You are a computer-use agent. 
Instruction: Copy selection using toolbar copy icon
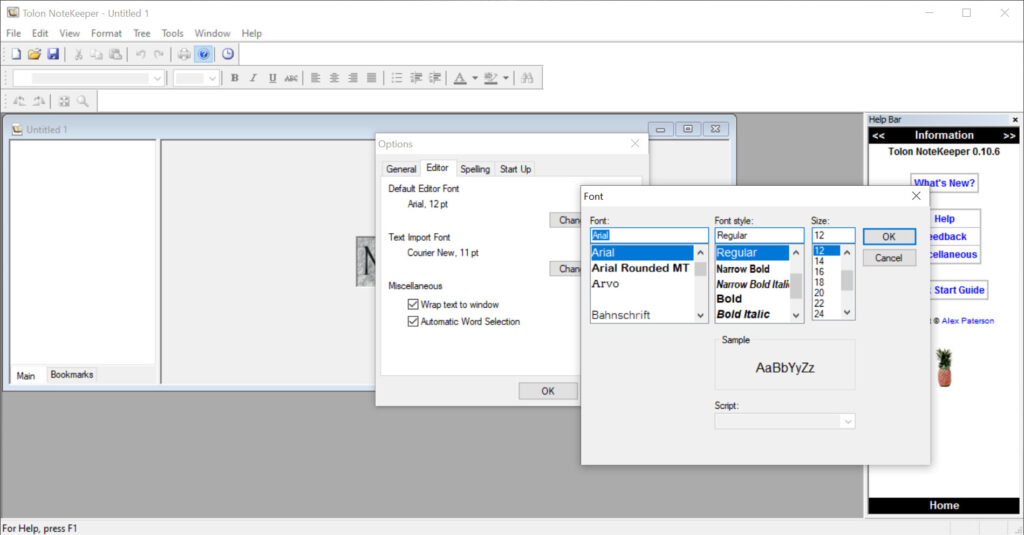click(x=97, y=54)
